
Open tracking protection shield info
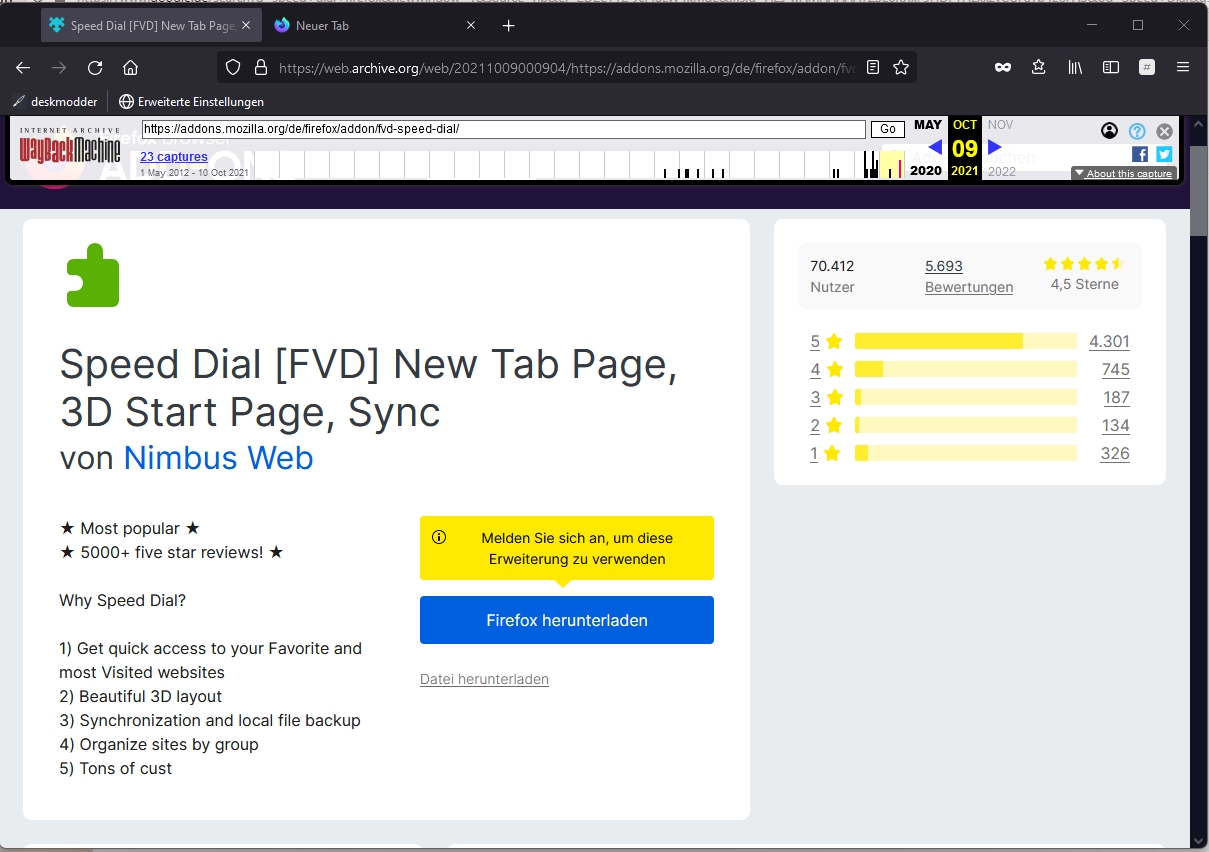(x=233, y=68)
